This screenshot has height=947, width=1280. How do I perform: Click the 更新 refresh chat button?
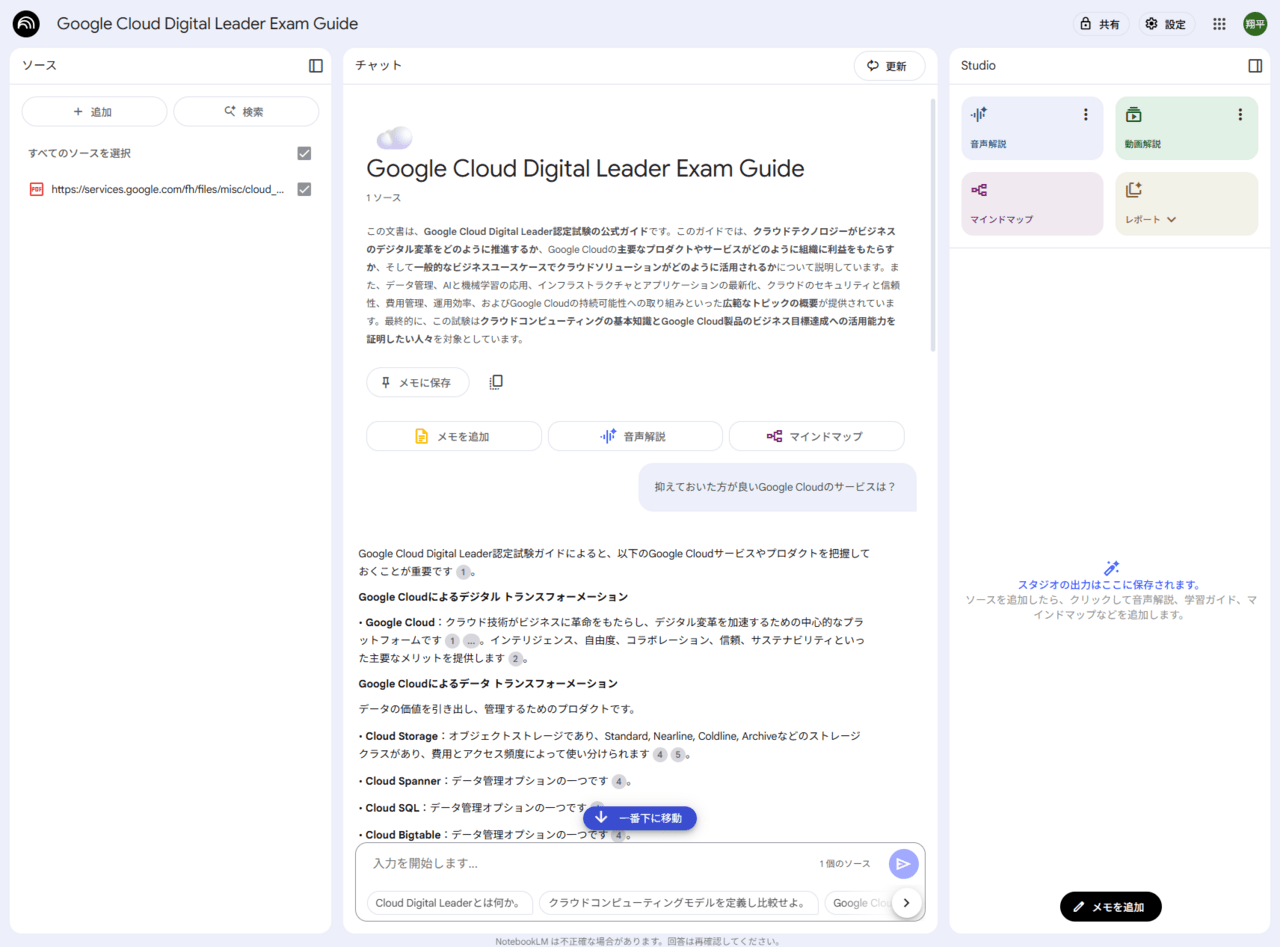click(889, 66)
